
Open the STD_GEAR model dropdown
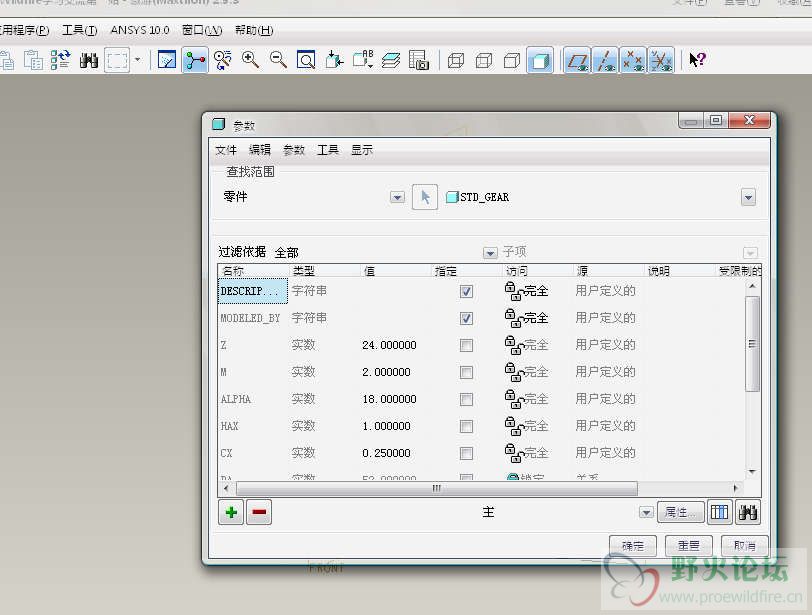coord(748,198)
